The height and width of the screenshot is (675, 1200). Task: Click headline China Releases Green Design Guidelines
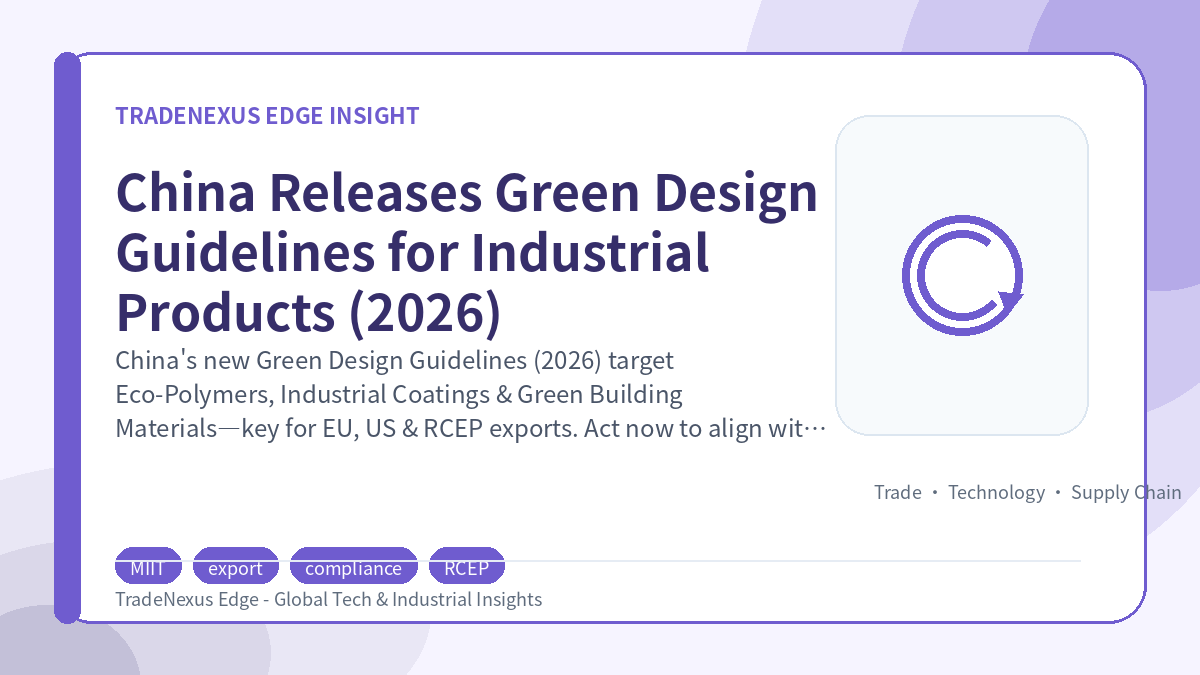coord(467,252)
